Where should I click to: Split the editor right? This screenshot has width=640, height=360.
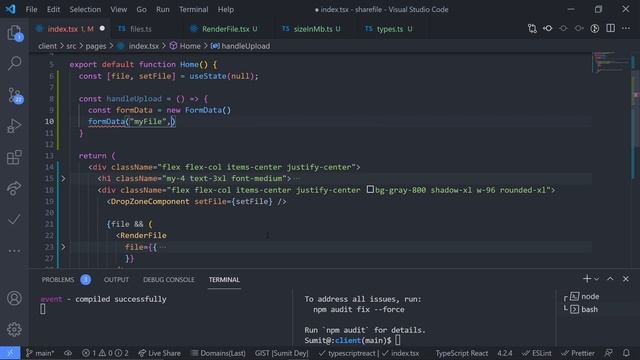610,29
